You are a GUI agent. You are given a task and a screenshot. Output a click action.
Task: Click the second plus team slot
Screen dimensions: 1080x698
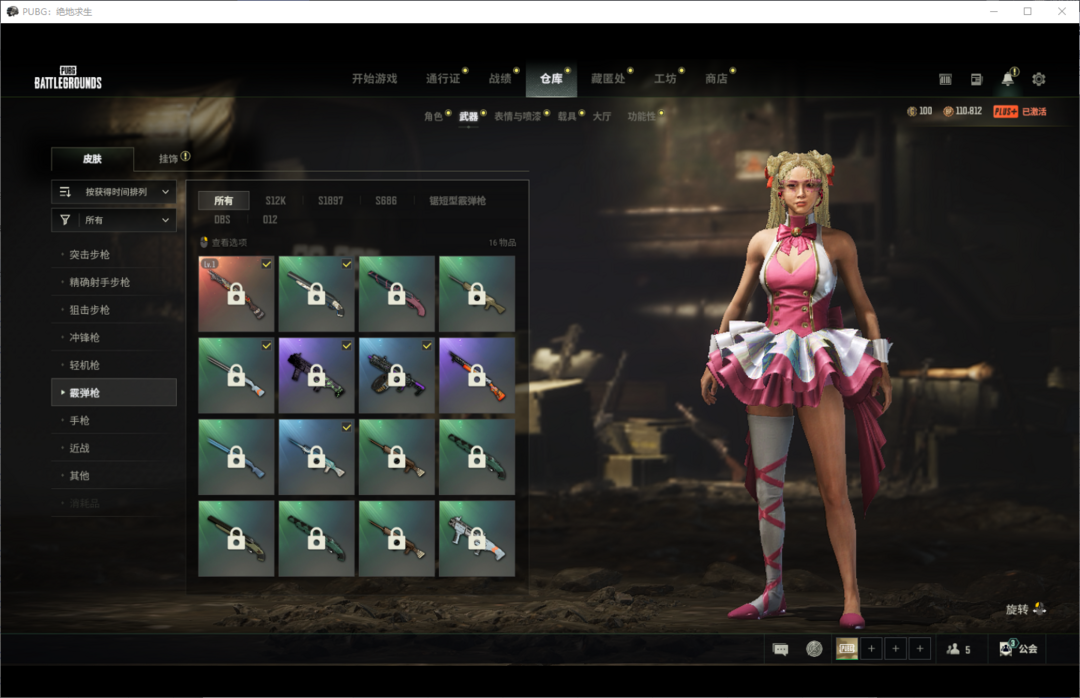click(895, 648)
